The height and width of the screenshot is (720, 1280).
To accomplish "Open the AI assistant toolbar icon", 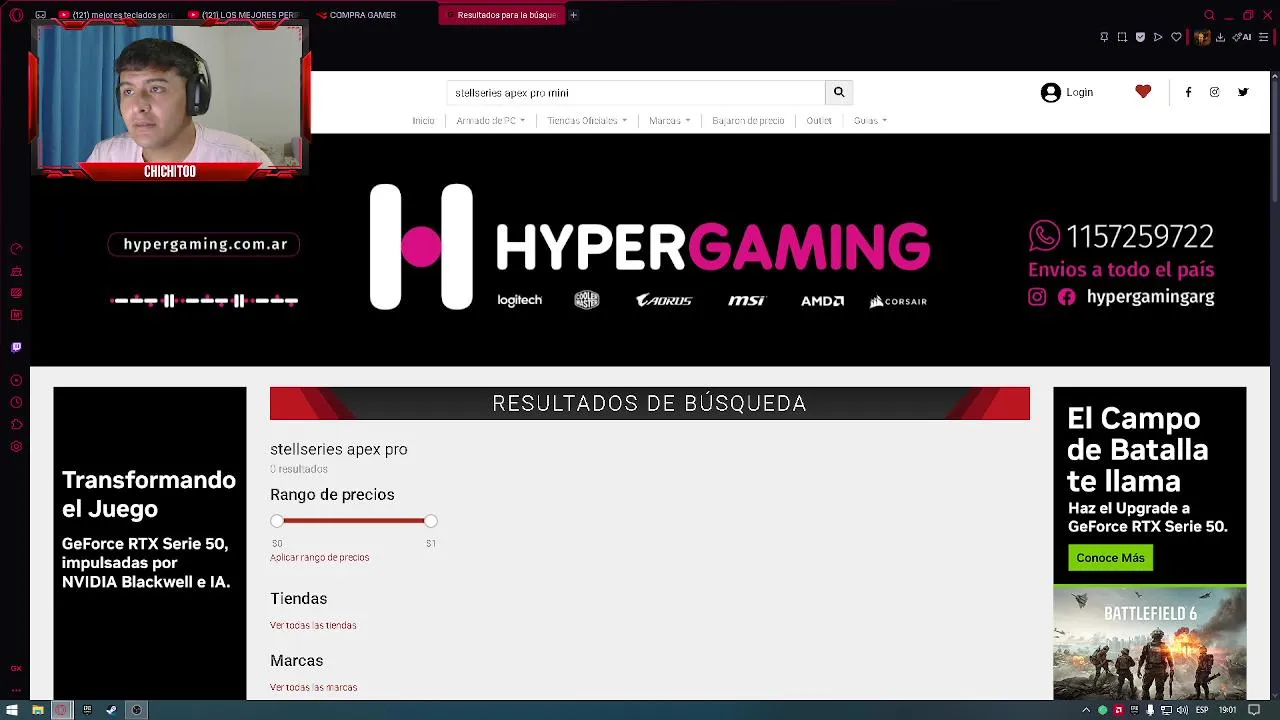I will pos(1243,37).
